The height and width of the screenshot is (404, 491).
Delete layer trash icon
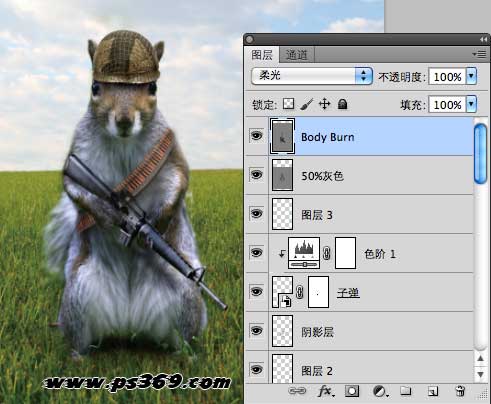pyautogui.click(x=460, y=391)
